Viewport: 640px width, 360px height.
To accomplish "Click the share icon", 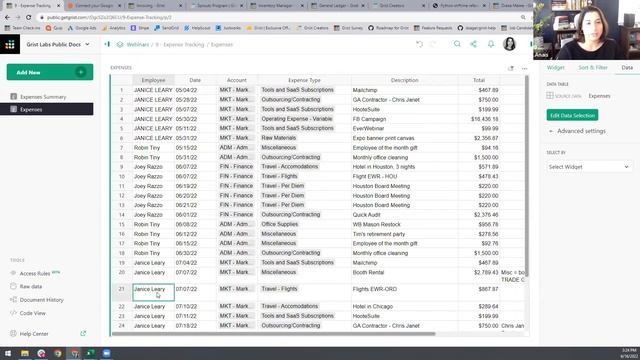I will coord(473,44).
